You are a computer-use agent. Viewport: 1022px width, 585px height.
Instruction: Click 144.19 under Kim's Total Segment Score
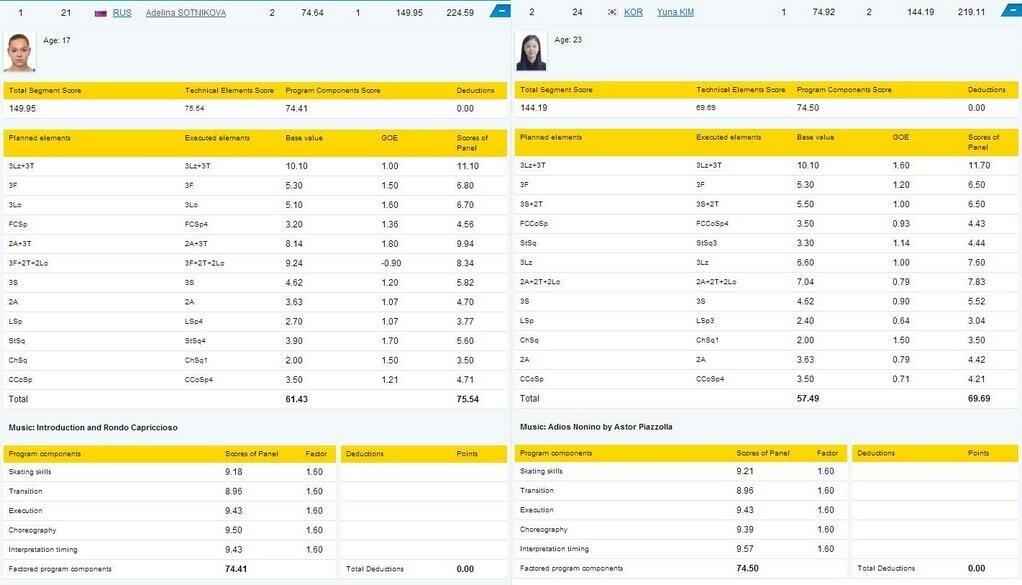pyautogui.click(x=534, y=108)
